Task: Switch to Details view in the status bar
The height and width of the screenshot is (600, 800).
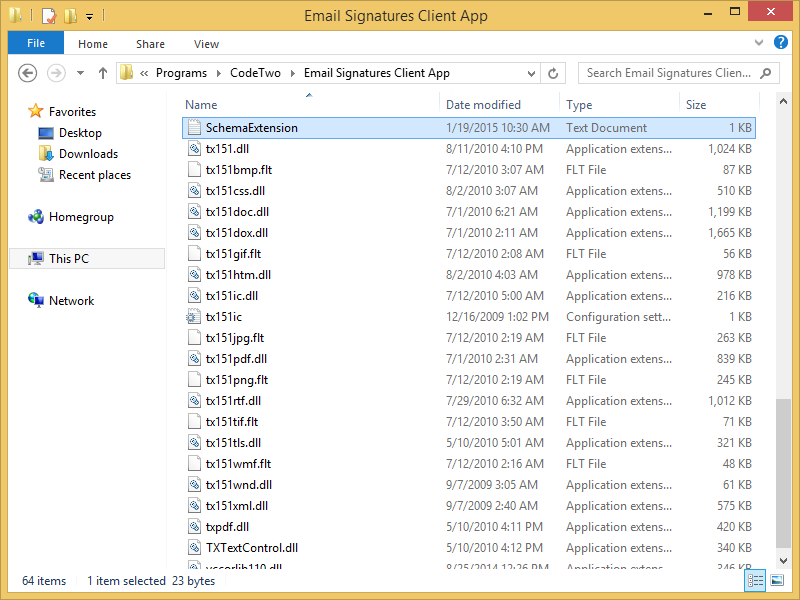Action: click(755, 580)
